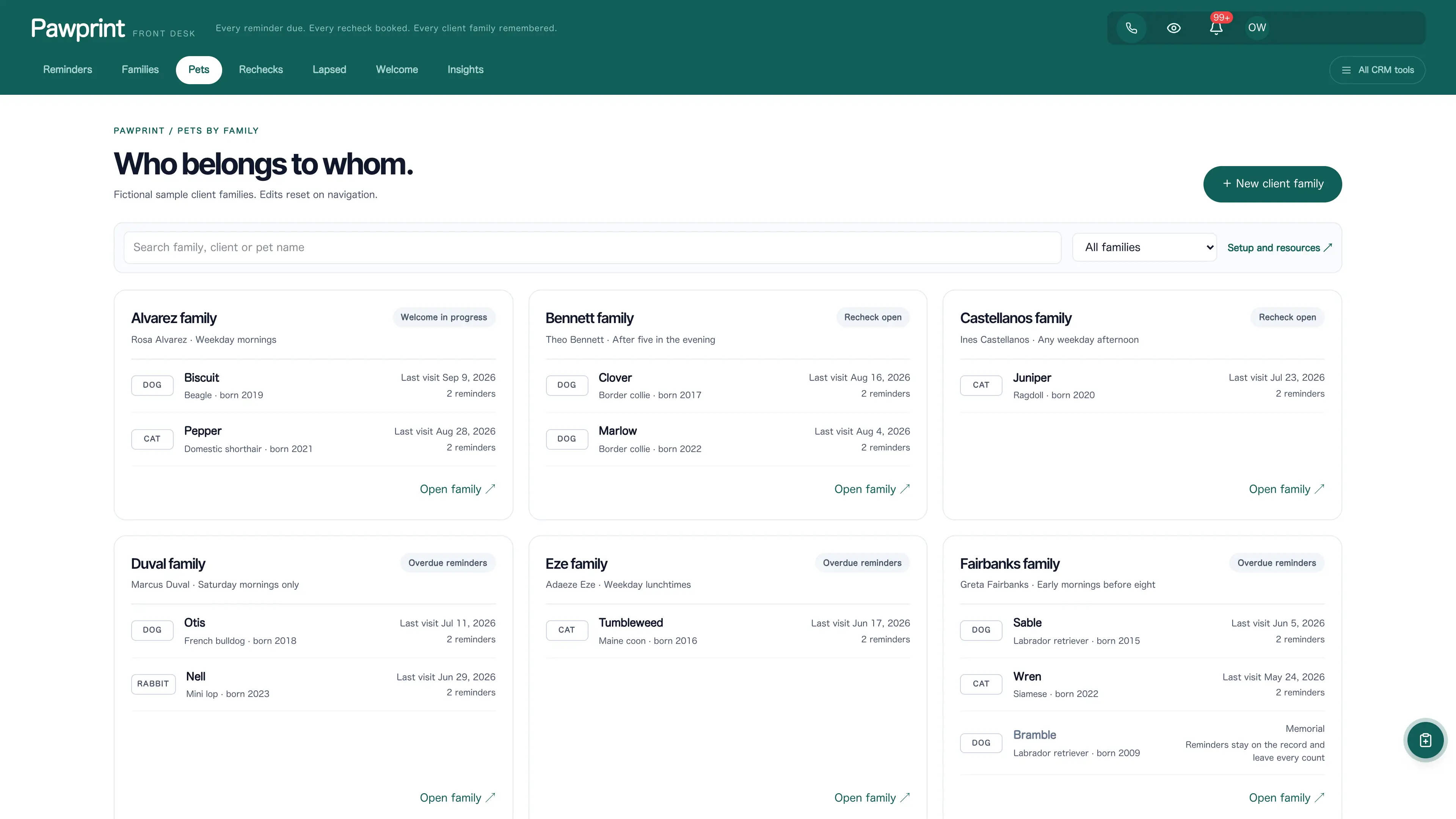Open family link for Duval family
This screenshot has width=1456, height=819.
(x=457, y=797)
